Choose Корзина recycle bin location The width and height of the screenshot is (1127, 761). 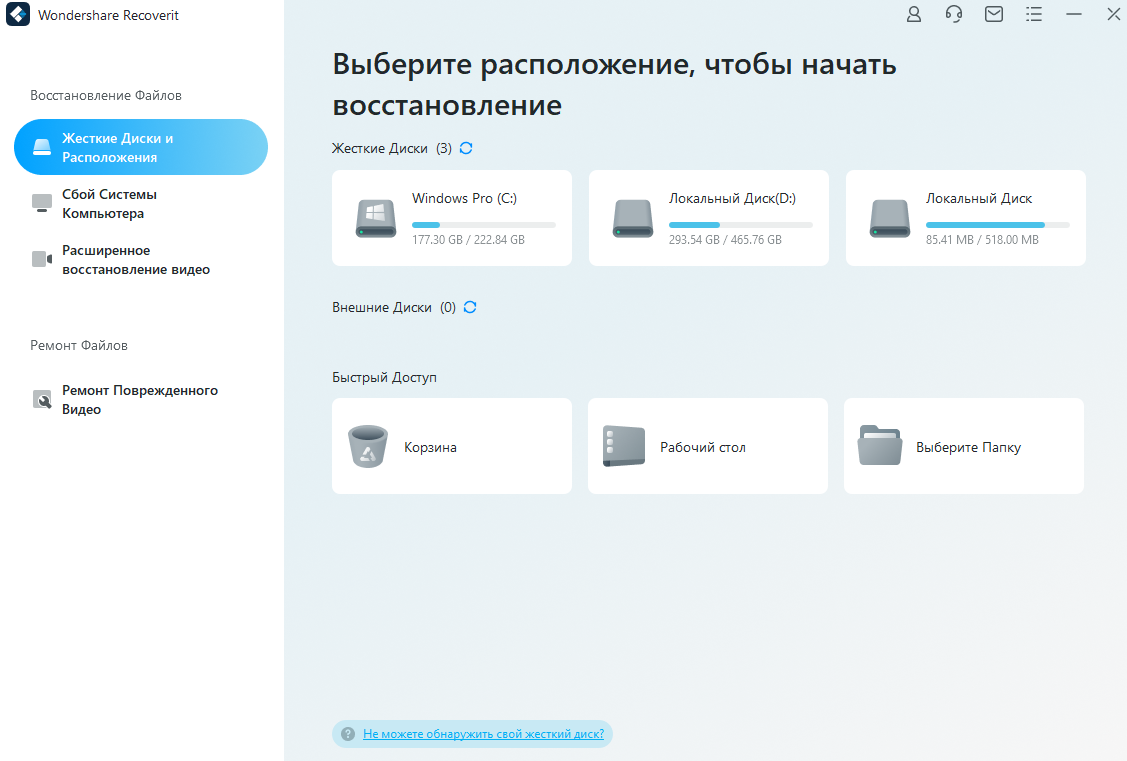point(452,446)
